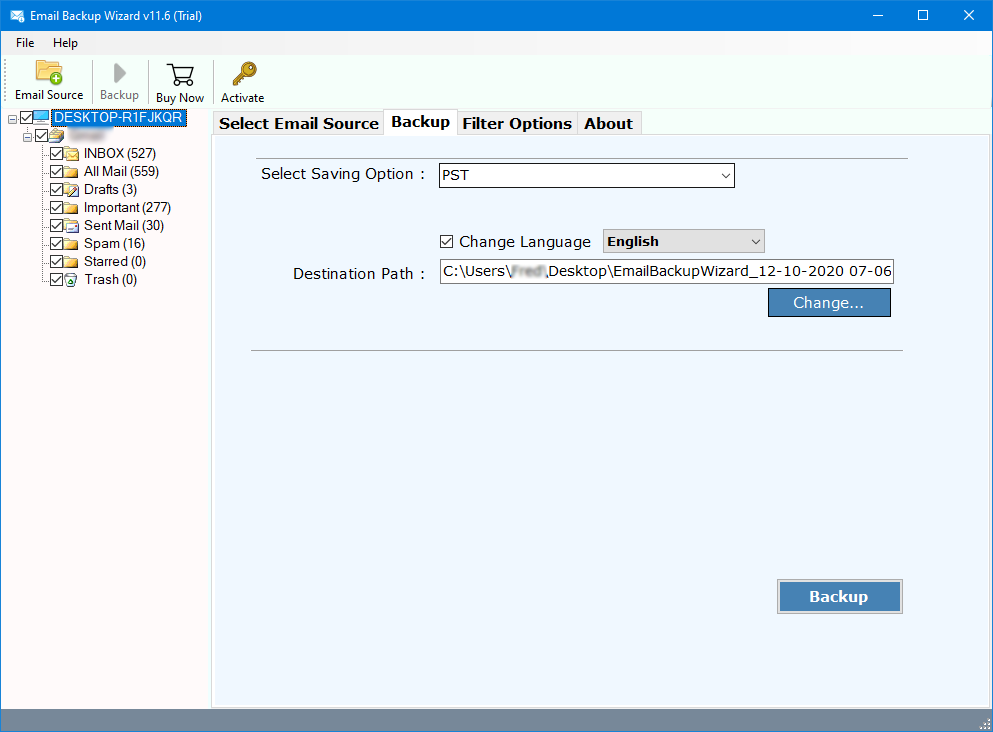Select Important (277) folder label
This screenshot has width=993, height=732.
pos(127,208)
